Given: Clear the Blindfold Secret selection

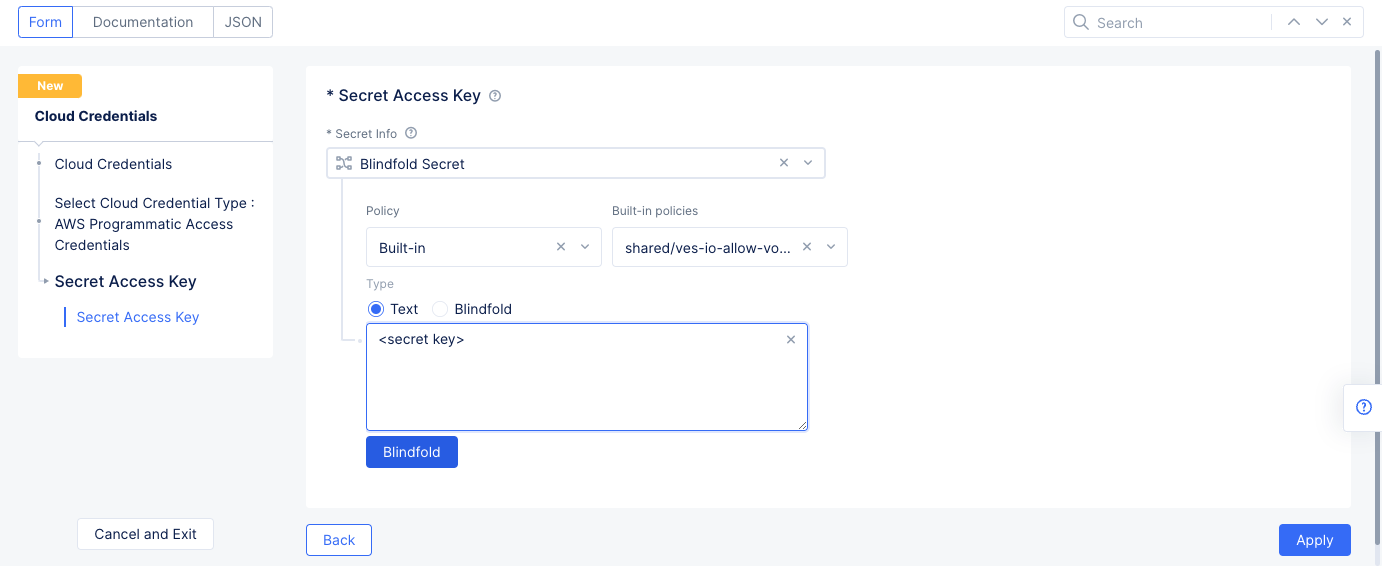Looking at the screenshot, I should click(x=784, y=163).
